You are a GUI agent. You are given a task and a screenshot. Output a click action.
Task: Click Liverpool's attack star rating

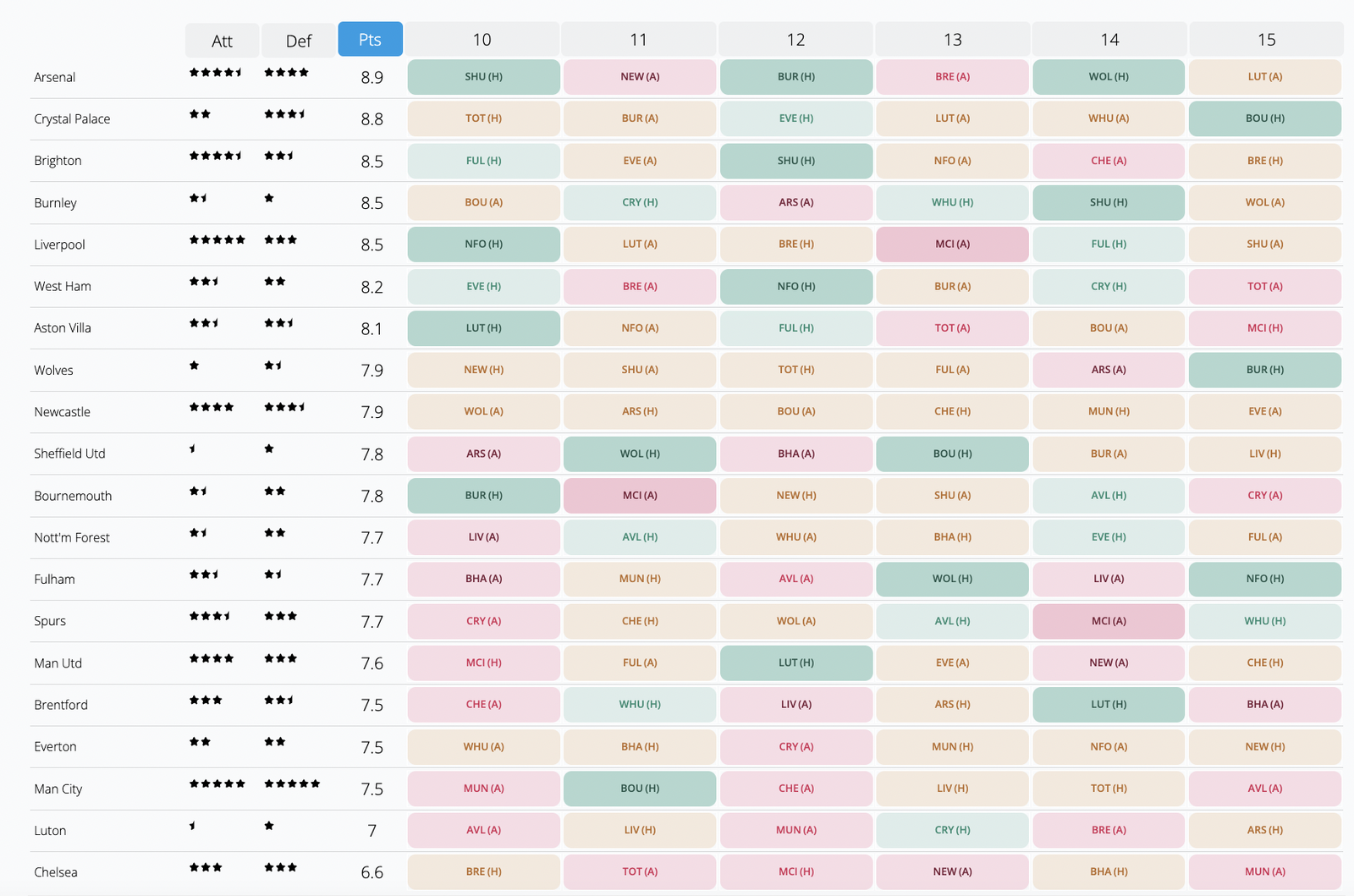tap(217, 240)
